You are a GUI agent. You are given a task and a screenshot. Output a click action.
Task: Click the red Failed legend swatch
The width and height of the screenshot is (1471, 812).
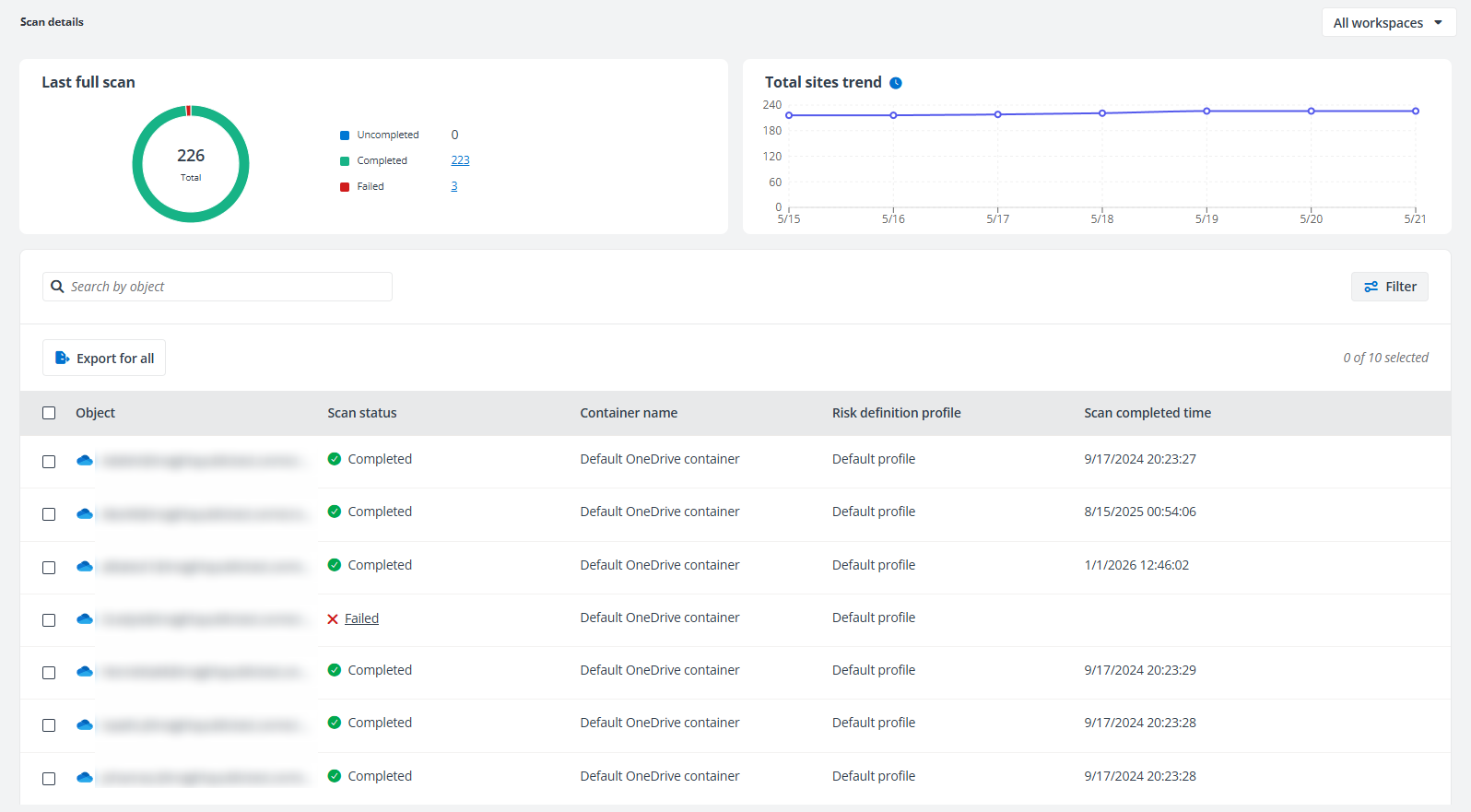(345, 187)
